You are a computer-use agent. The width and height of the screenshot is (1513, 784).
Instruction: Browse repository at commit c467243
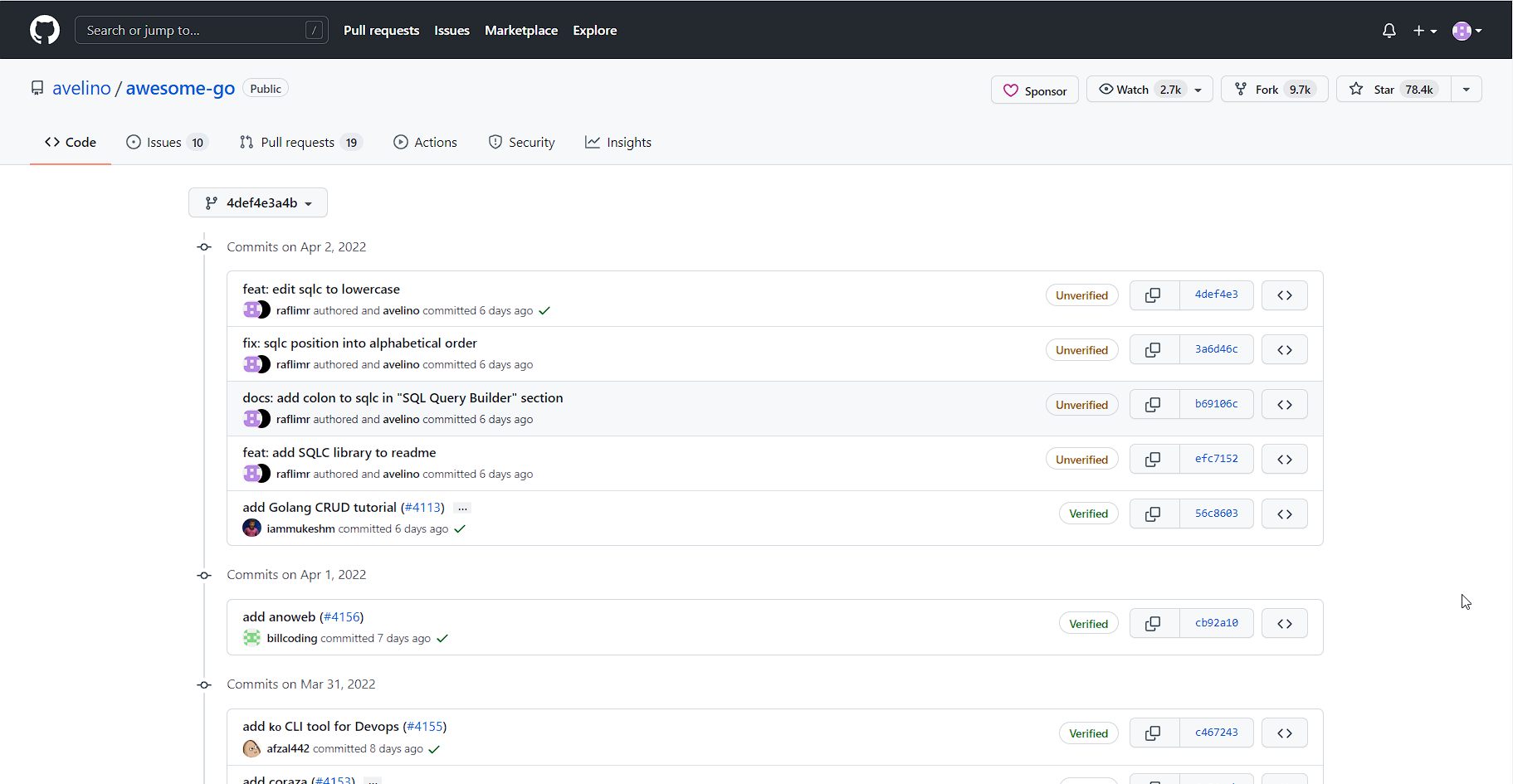point(1285,733)
